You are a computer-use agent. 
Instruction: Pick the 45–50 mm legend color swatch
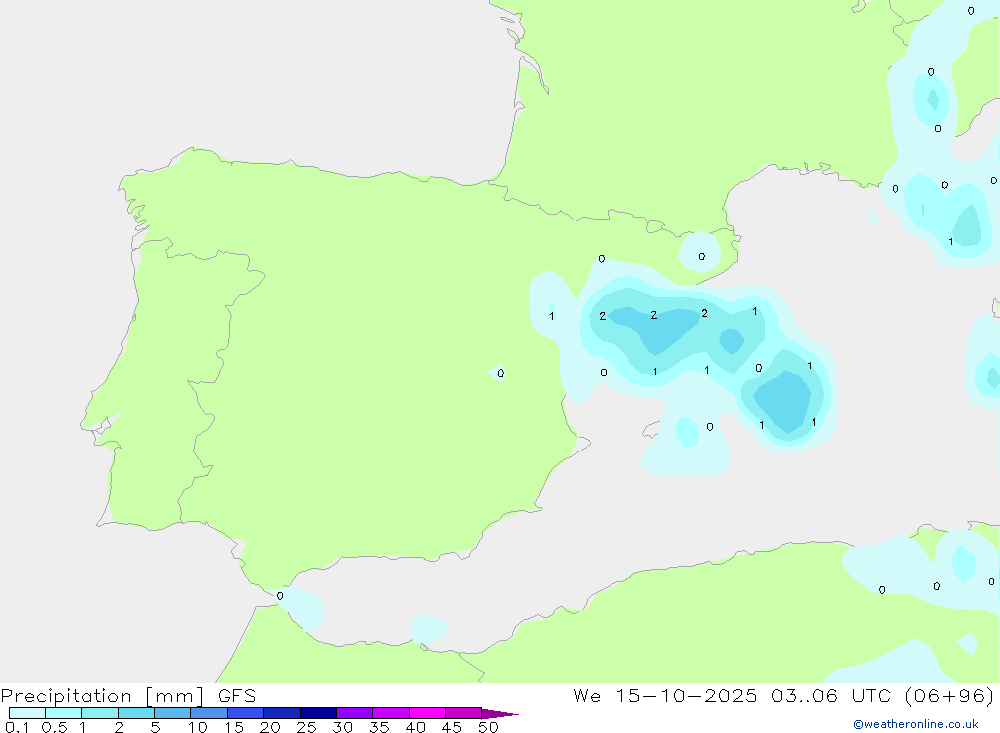point(463,713)
